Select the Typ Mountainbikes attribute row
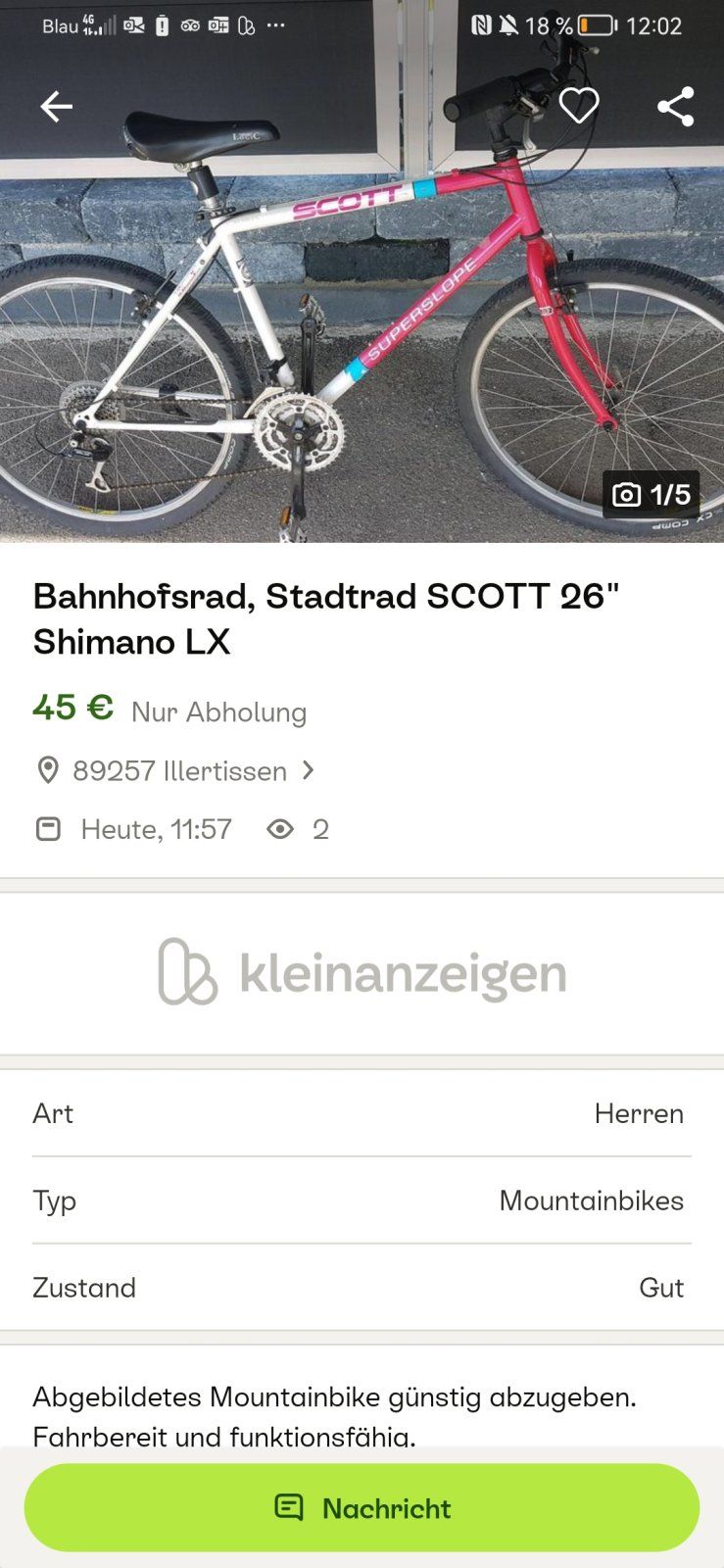This screenshot has width=724, height=1568. [x=362, y=1200]
